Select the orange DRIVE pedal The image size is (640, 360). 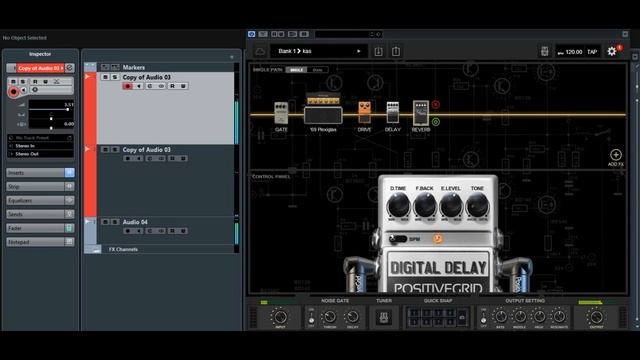coord(364,112)
